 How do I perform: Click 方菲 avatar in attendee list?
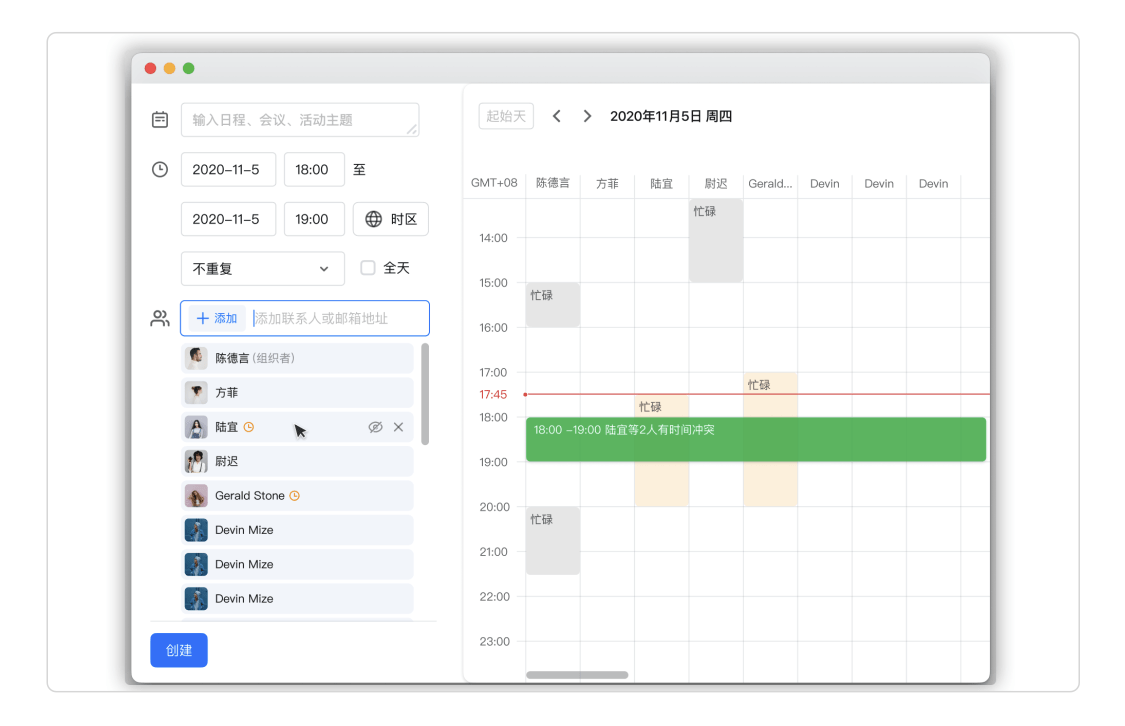point(196,392)
